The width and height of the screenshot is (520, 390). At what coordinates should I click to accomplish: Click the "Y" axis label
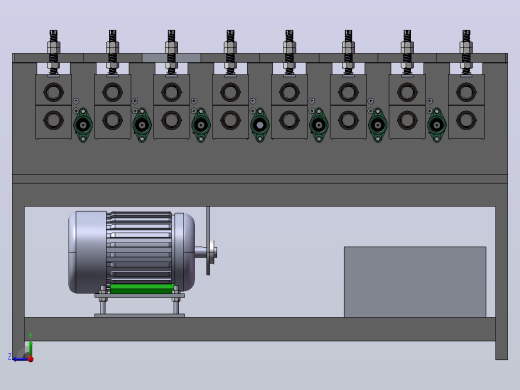click(30, 336)
